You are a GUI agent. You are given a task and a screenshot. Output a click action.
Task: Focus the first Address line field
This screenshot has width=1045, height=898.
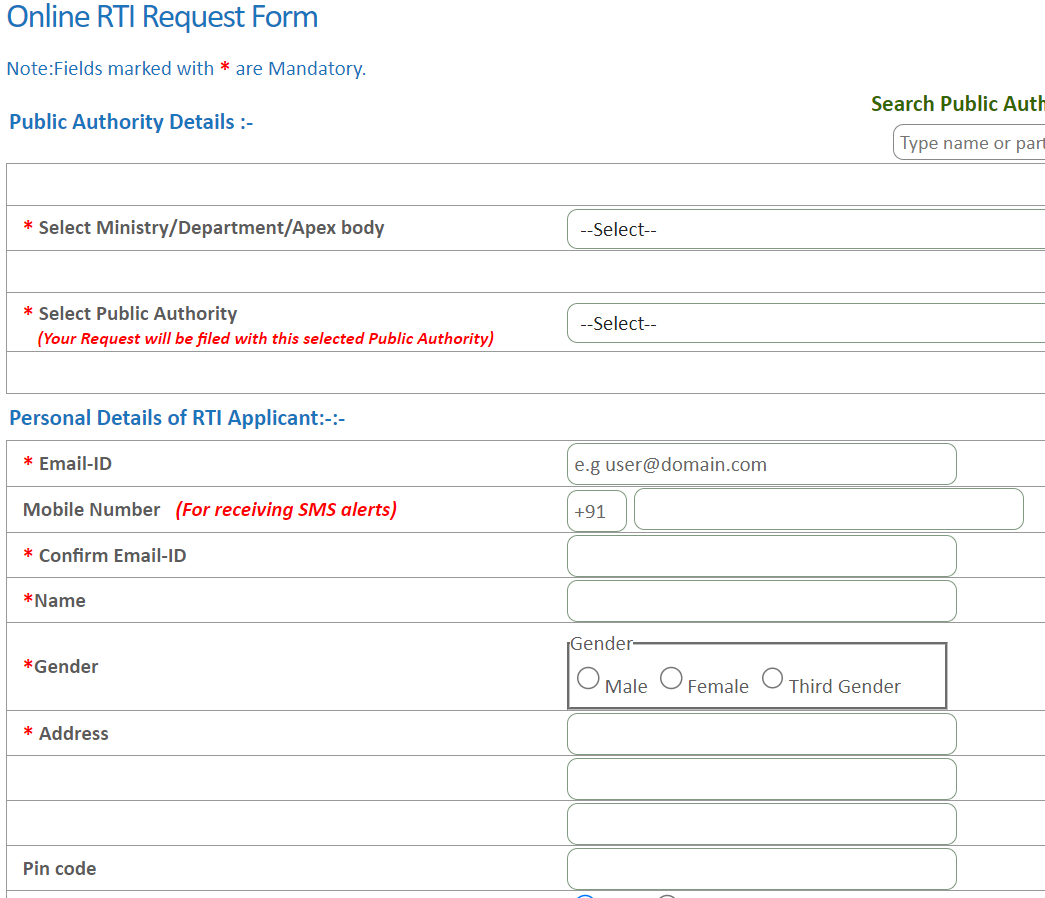pyautogui.click(x=761, y=734)
